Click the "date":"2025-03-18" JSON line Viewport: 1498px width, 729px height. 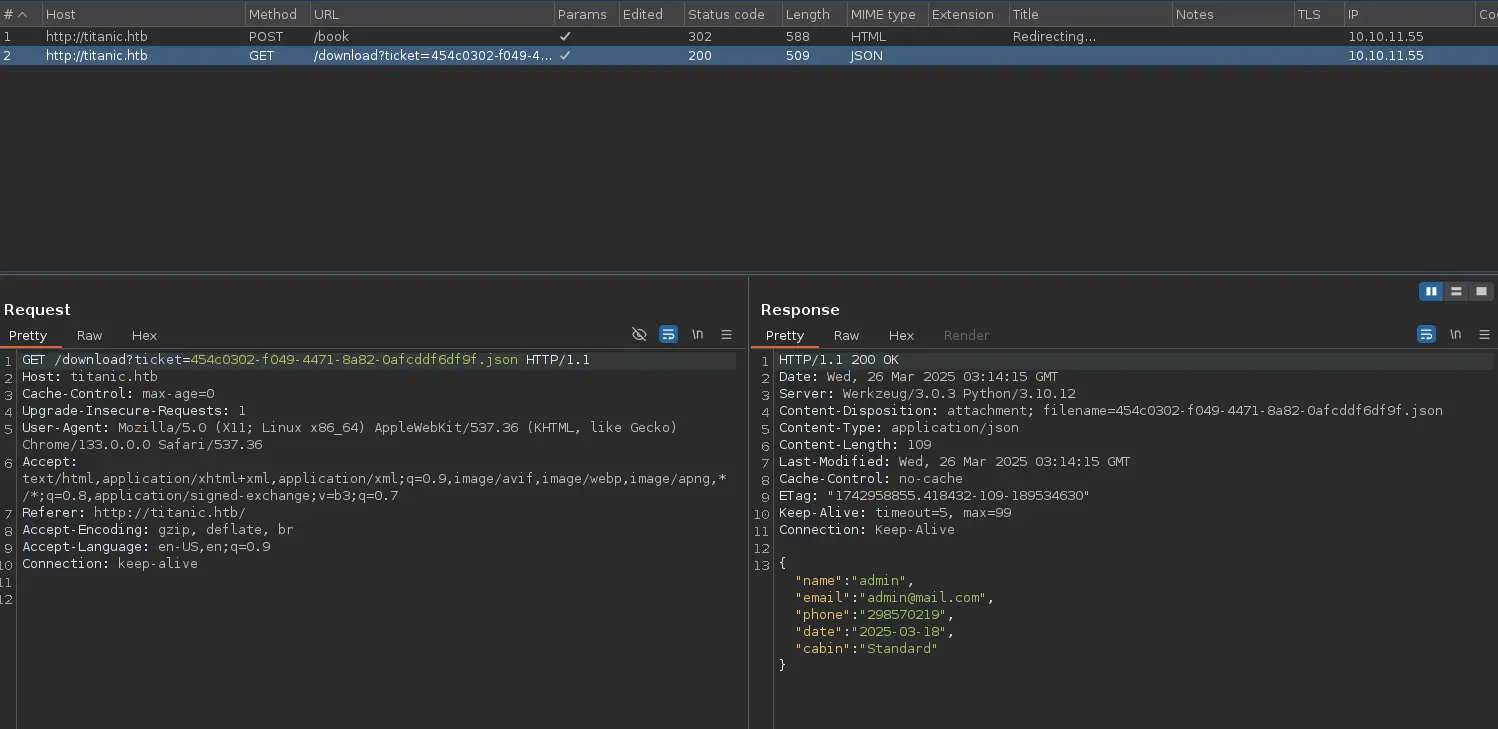874,632
